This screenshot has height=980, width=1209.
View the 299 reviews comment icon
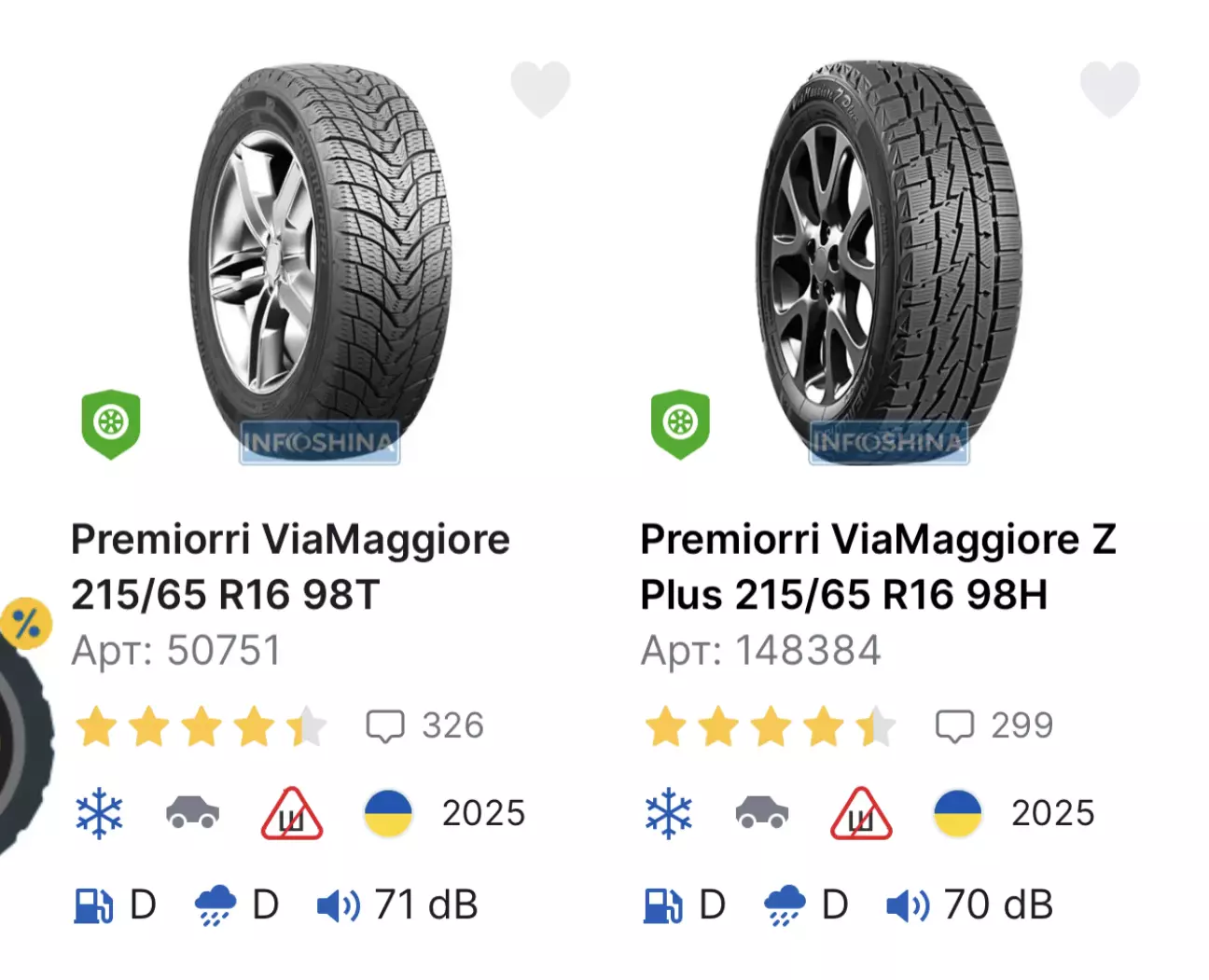(954, 726)
